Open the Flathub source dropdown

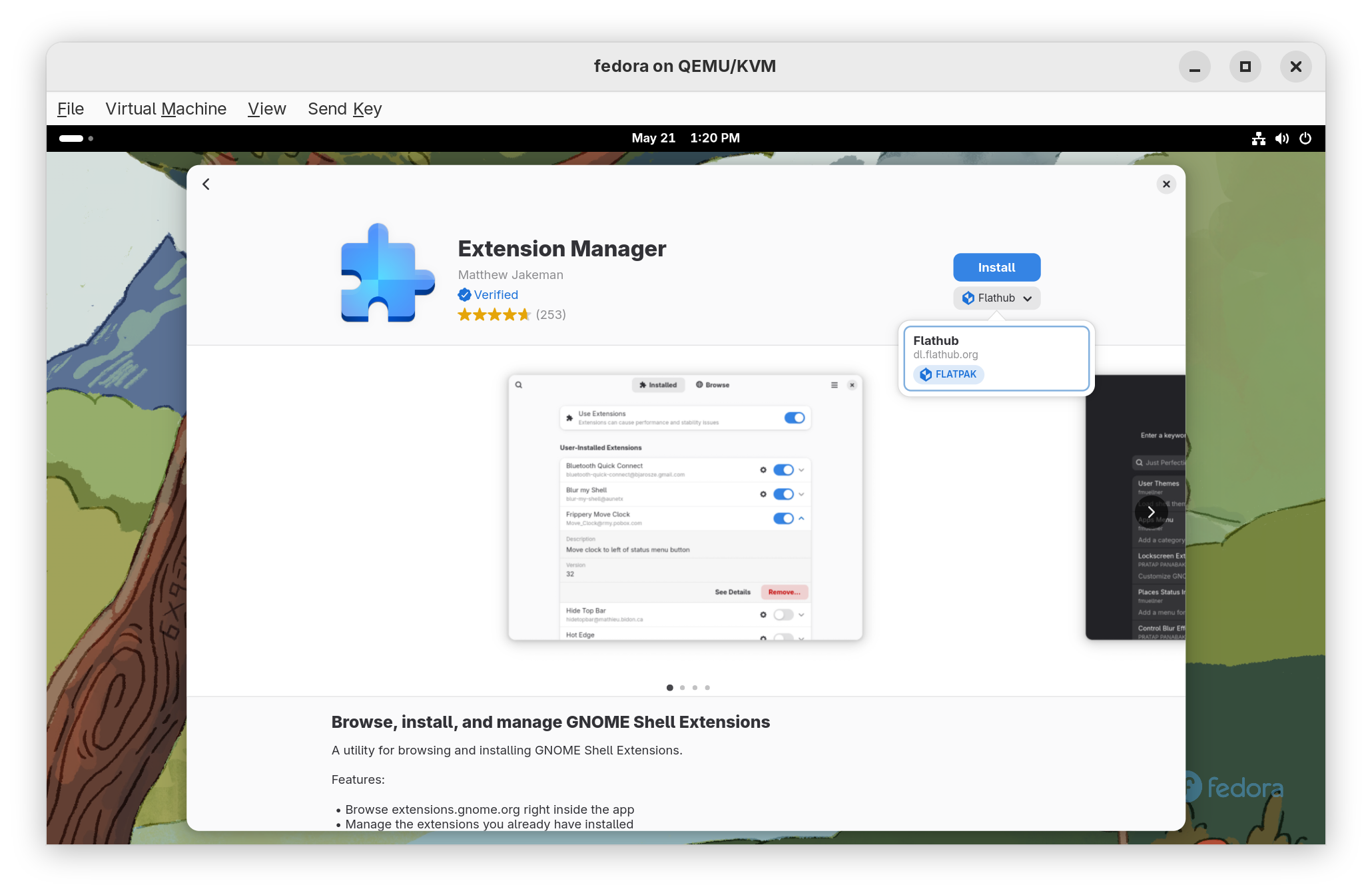pyautogui.click(x=996, y=298)
